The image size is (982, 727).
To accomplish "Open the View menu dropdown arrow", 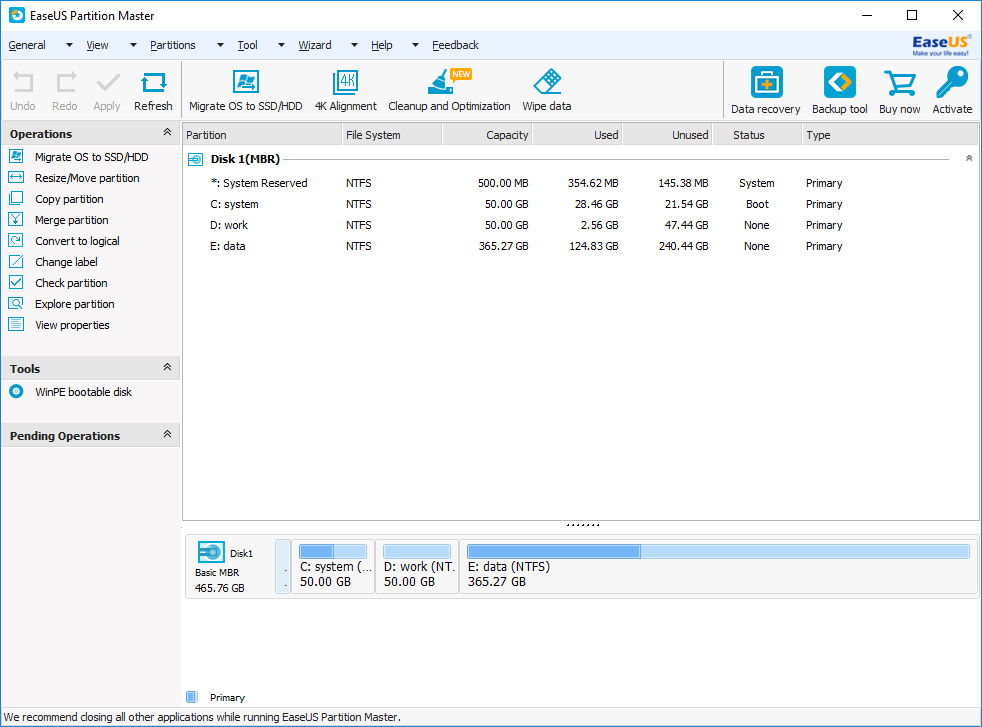I will (x=133, y=45).
